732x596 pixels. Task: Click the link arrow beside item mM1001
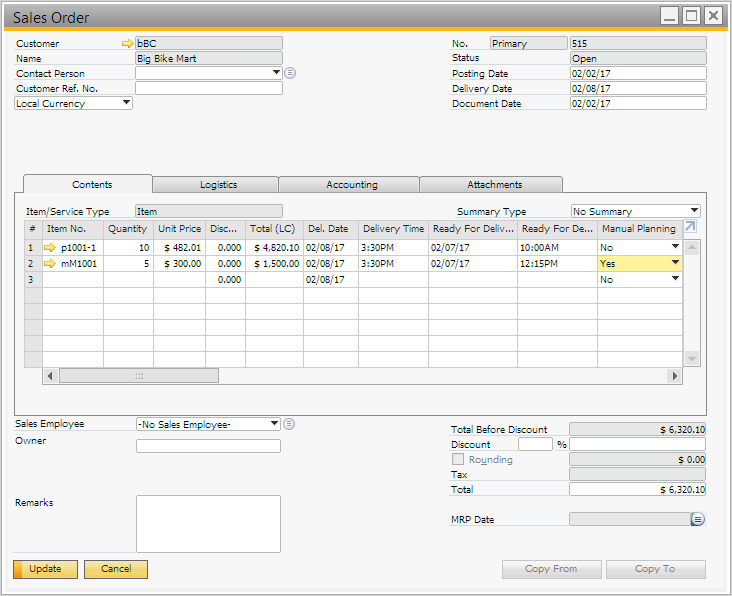[51, 263]
